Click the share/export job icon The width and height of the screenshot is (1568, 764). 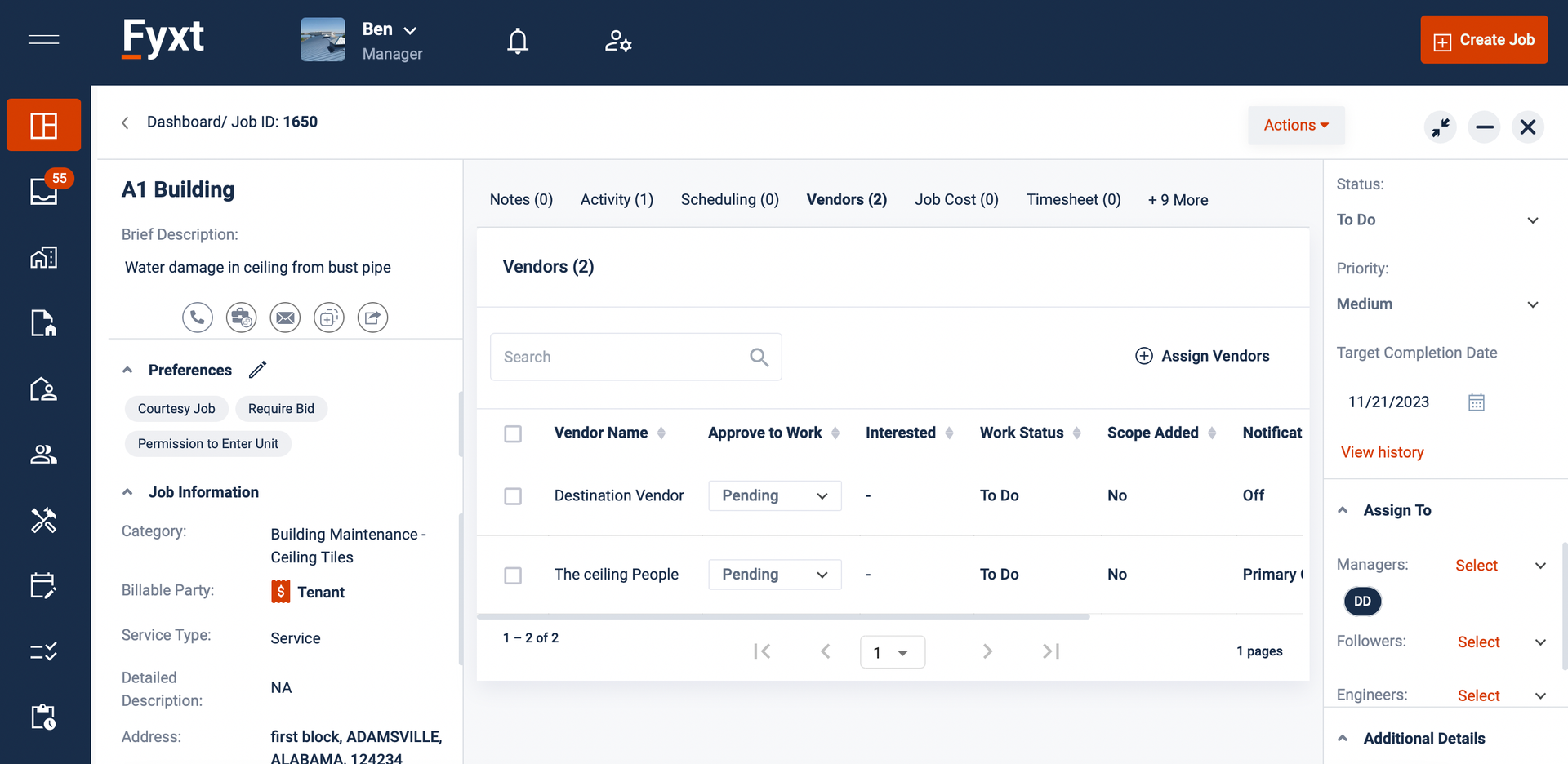coord(372,318)
